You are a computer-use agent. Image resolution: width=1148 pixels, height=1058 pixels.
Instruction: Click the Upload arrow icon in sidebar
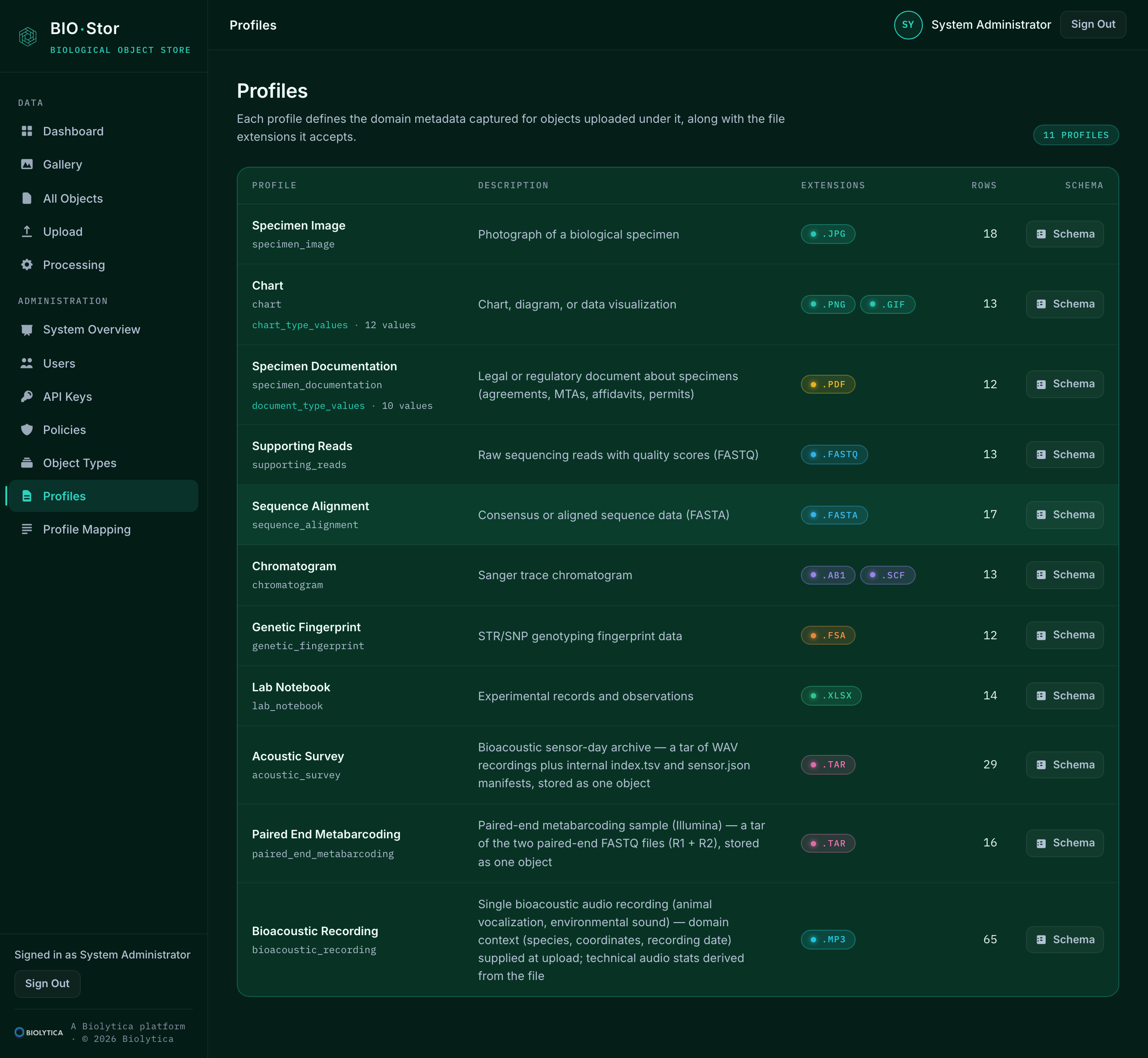coord(27,231)
